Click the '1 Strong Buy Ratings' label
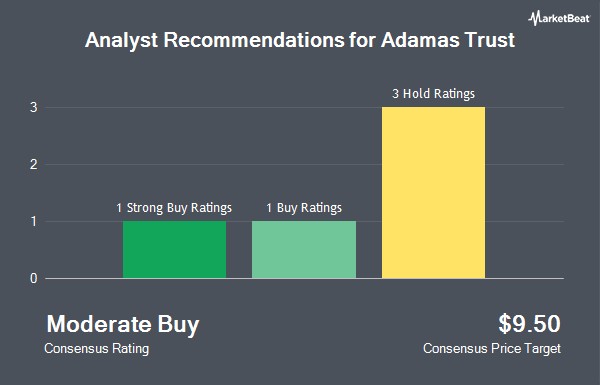The width and height of the screenshot is (600, 385). click(174, 208)
